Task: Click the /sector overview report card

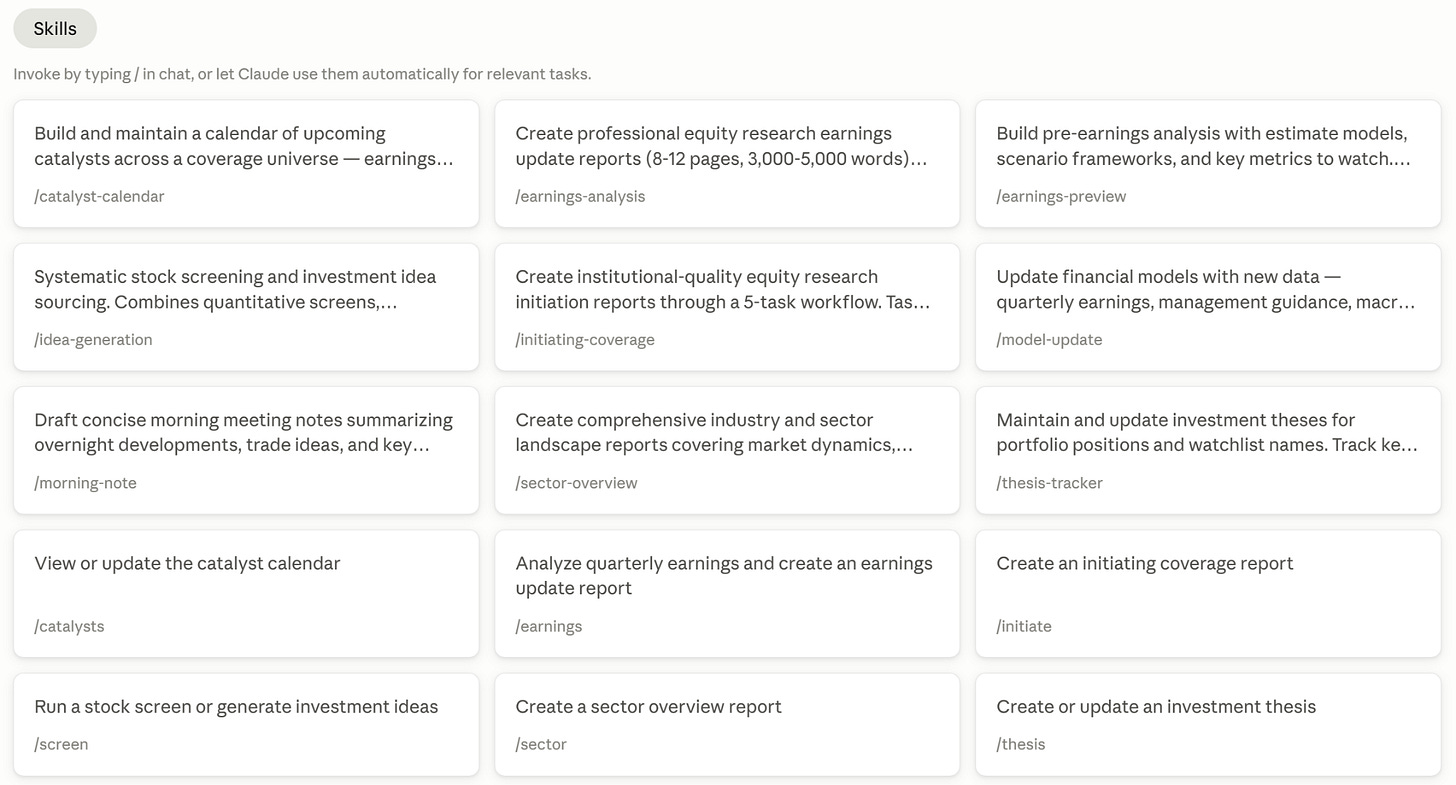Action: tap(727, 725)
